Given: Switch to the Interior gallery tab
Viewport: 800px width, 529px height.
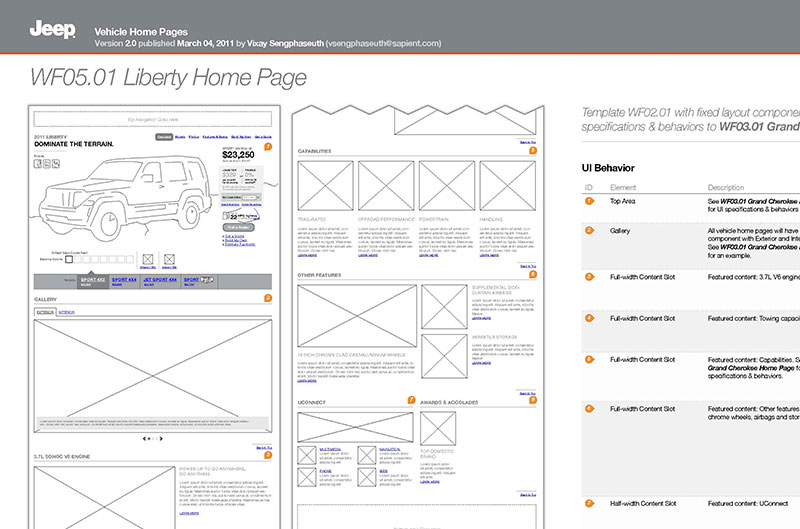Looking at the screenshot, I should pos(66,312).
